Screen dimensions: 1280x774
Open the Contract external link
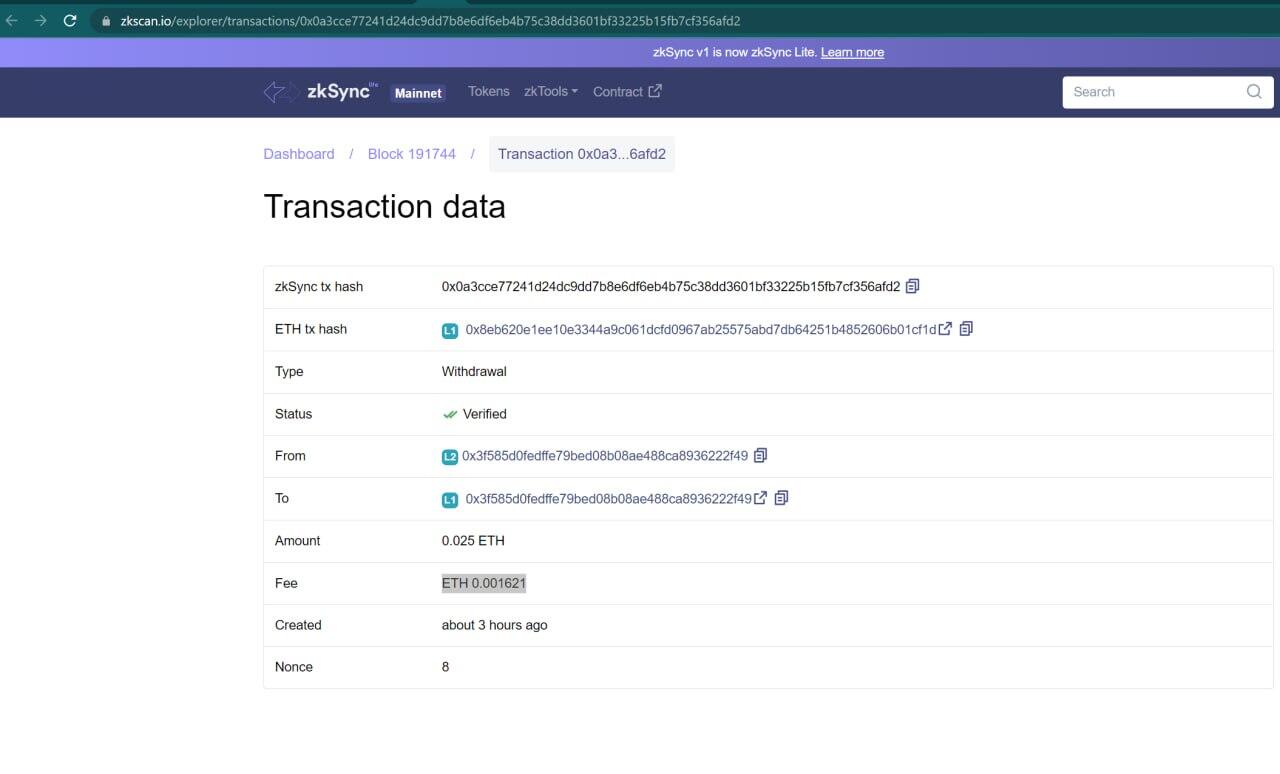pos(627,92)
